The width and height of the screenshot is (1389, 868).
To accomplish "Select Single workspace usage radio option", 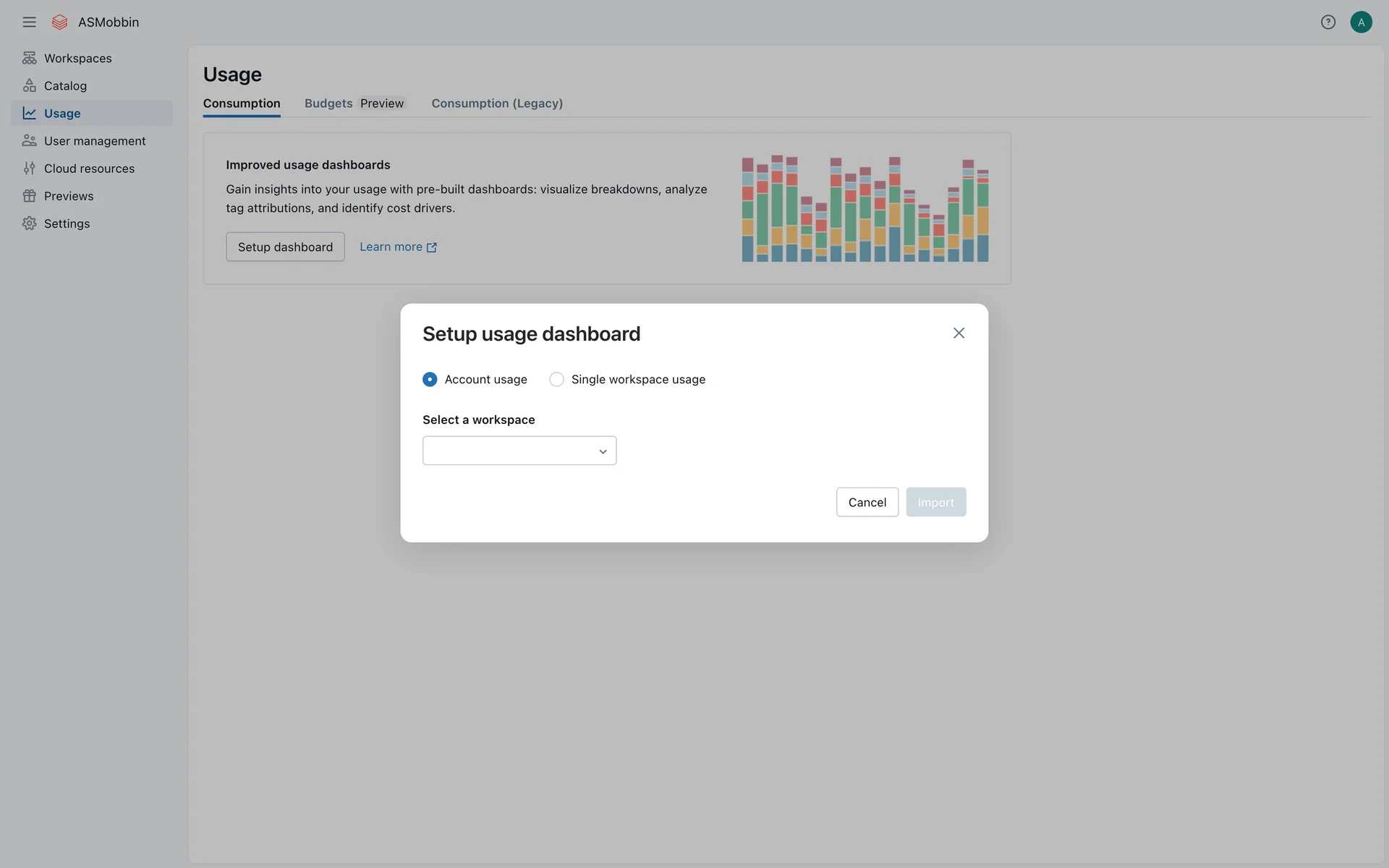I will pyautogui.click(x=556, y=379).
